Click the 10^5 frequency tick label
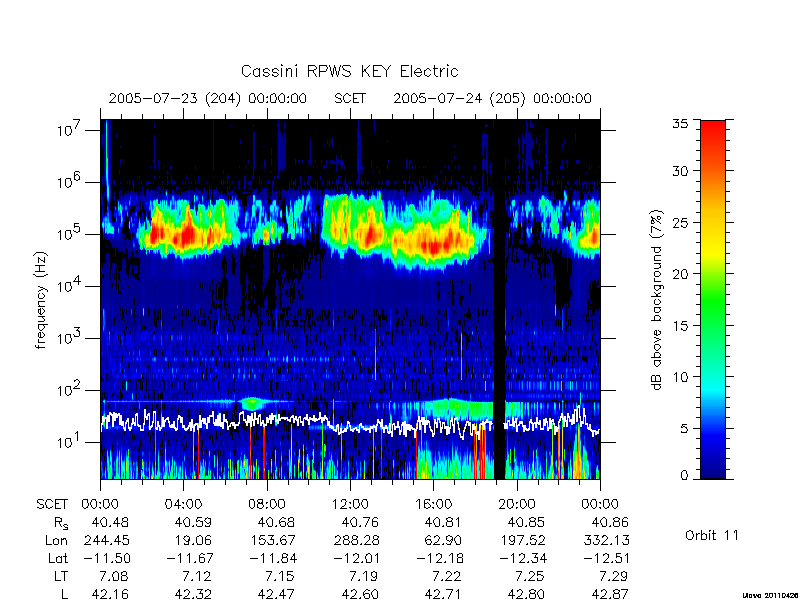 pos(69,234)
